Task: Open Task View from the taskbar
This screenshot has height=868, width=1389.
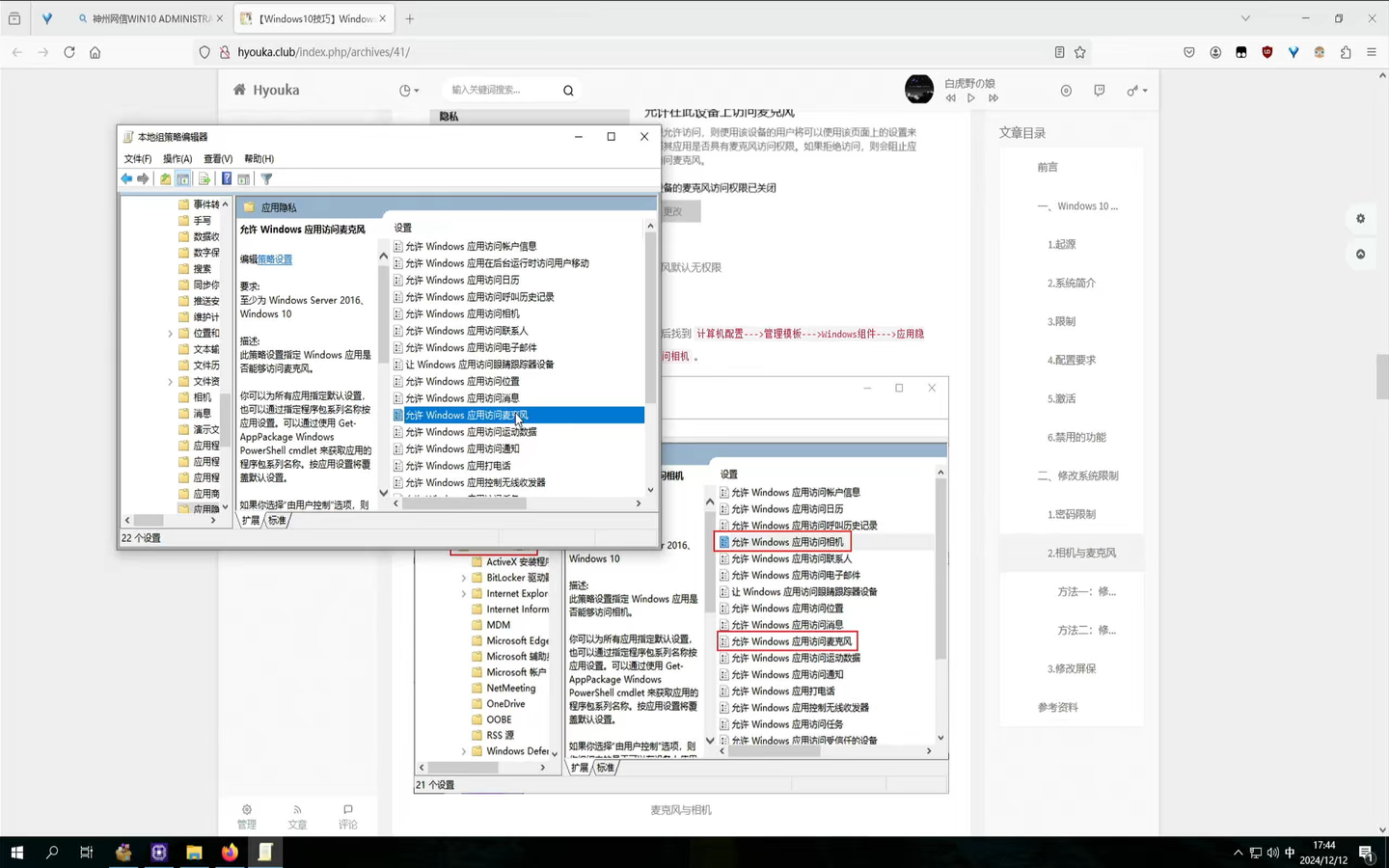Action: pos(87,853)
